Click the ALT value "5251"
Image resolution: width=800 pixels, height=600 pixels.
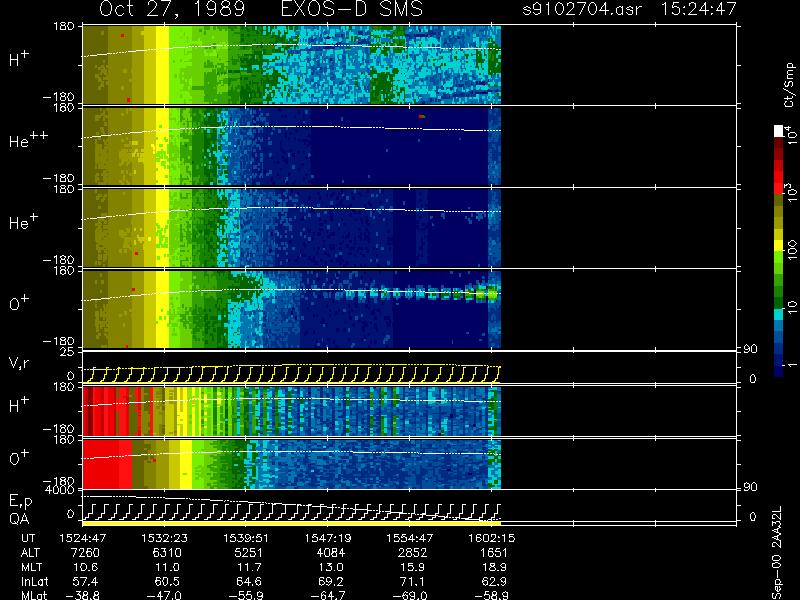(x=248, y=553)
